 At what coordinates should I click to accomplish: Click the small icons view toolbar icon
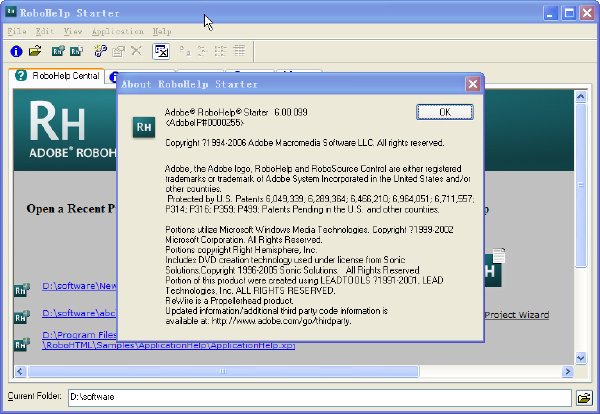click(202, 51)
